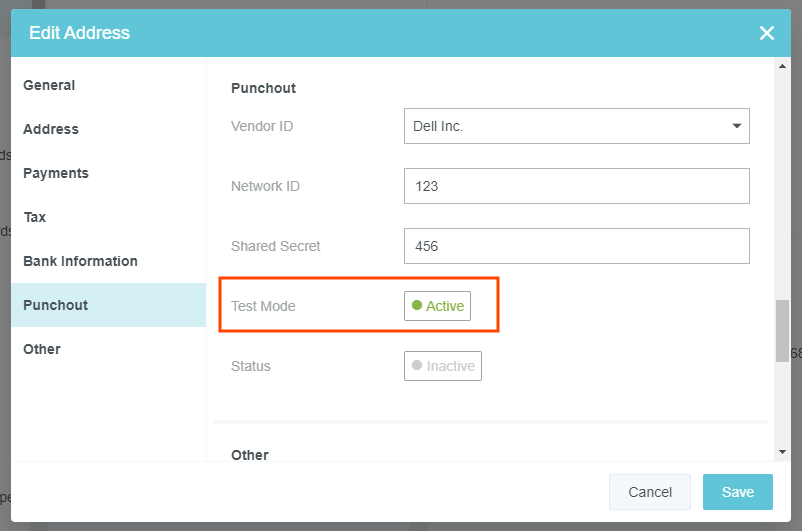Toggle the Status Inactive switch
802x531 pixels.
click(443, 366)
